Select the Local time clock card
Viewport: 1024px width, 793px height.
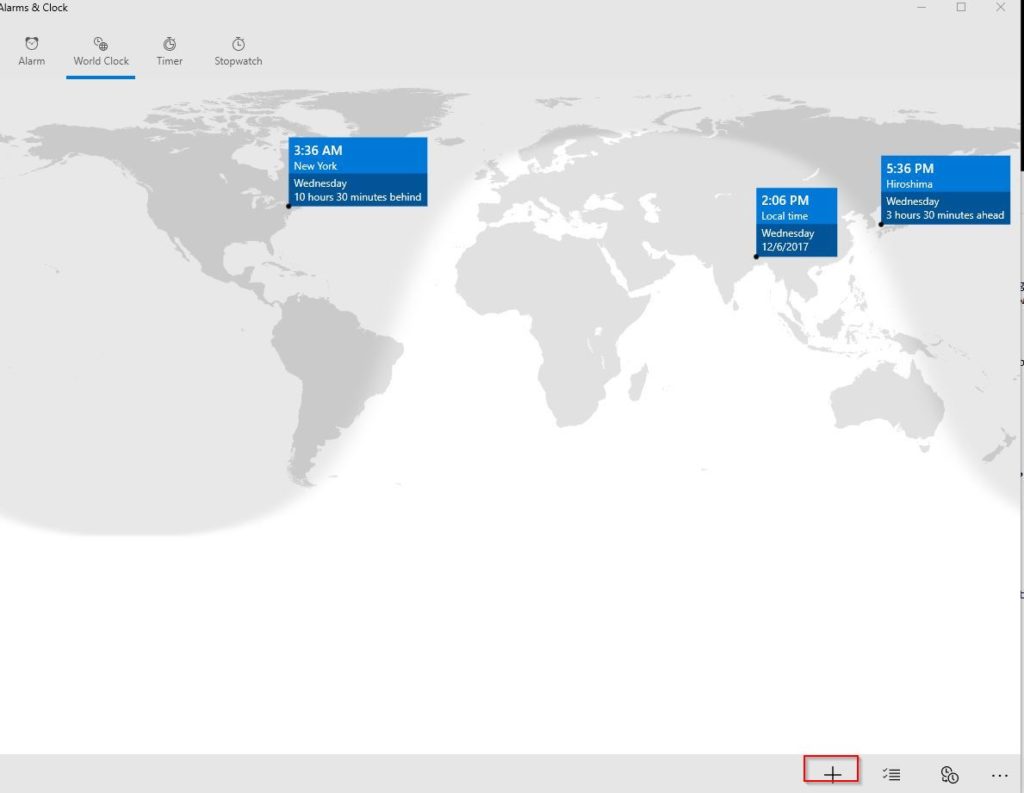tap(796, 222)
